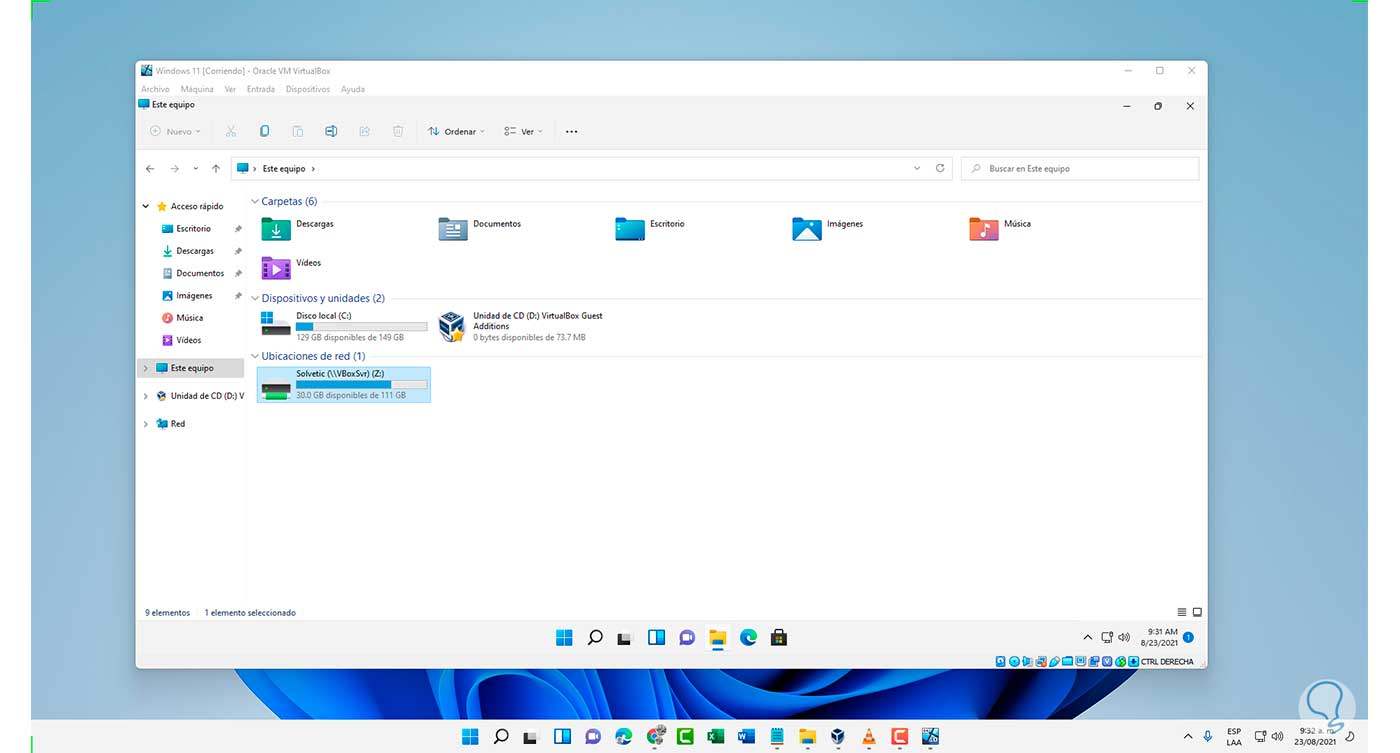Click the Cut scissors icon in Explorer toolbar
Image resolution: width=1400 pixels, height=753 pixels.
(x=231, y=131)
